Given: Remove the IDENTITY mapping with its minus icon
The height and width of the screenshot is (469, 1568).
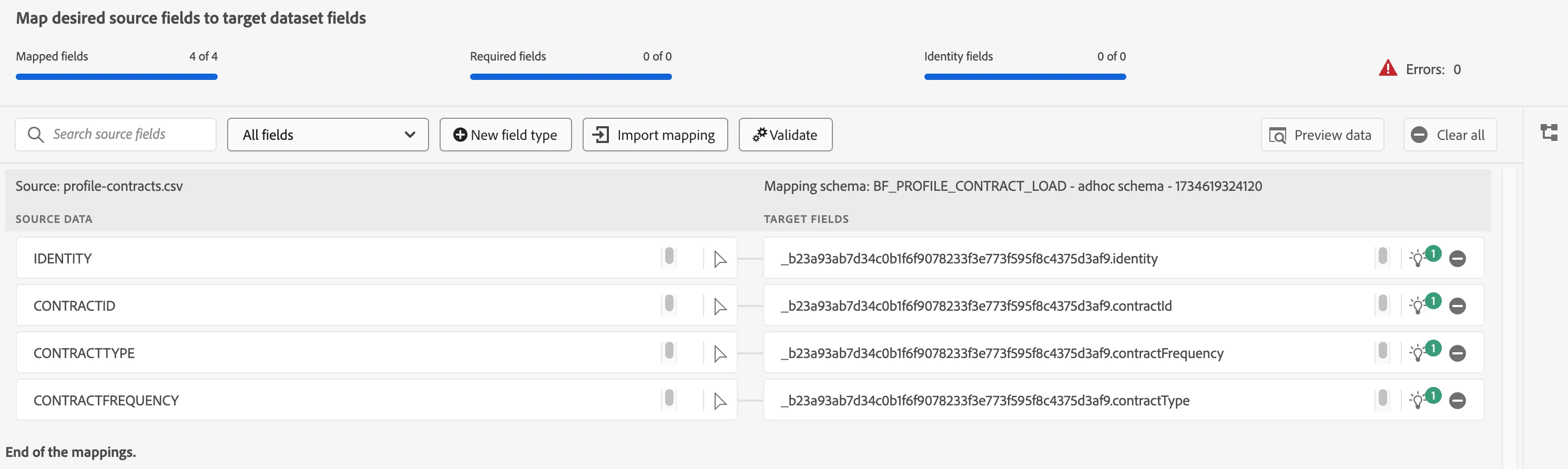Looking at the screenshot, I should [x=1457, y=259].
